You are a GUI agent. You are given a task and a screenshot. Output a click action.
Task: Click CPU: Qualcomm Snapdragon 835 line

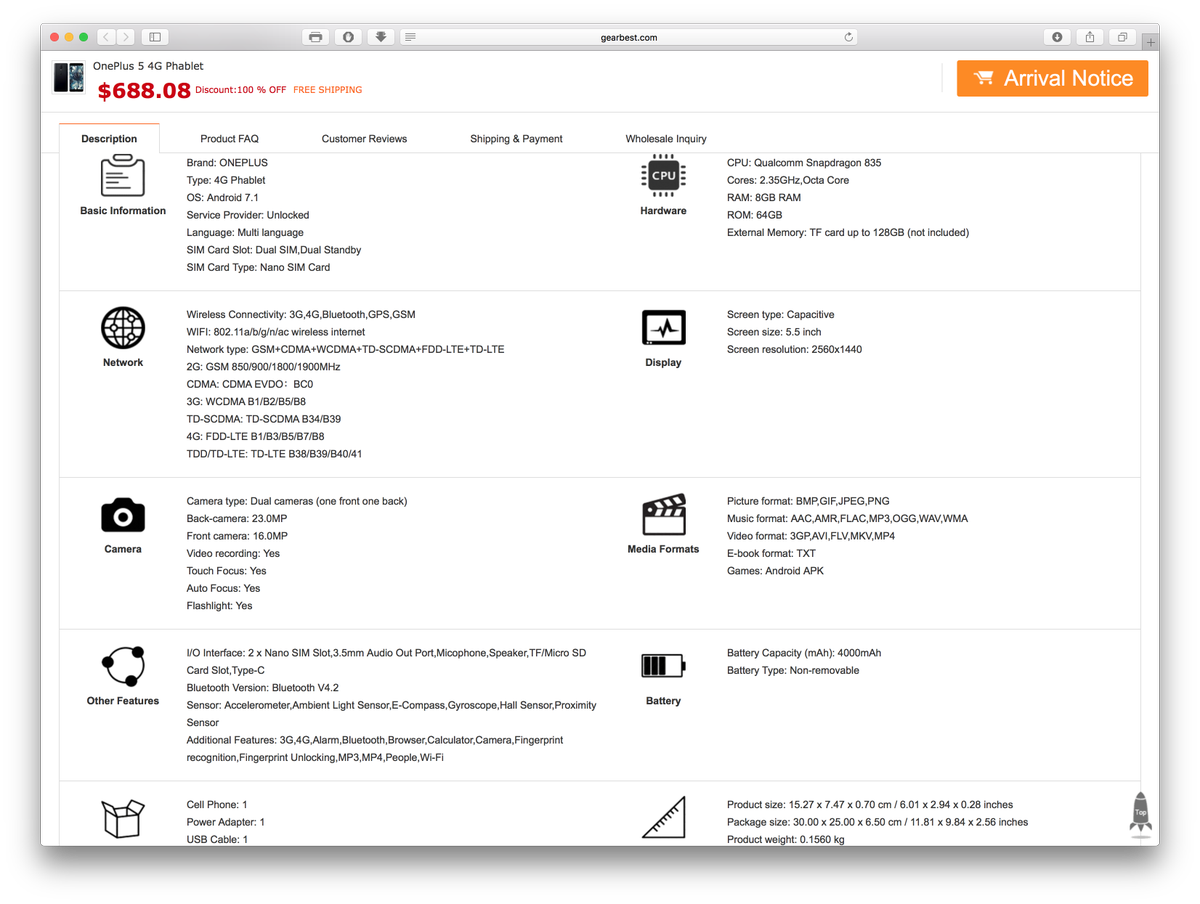tap(804, 163)
